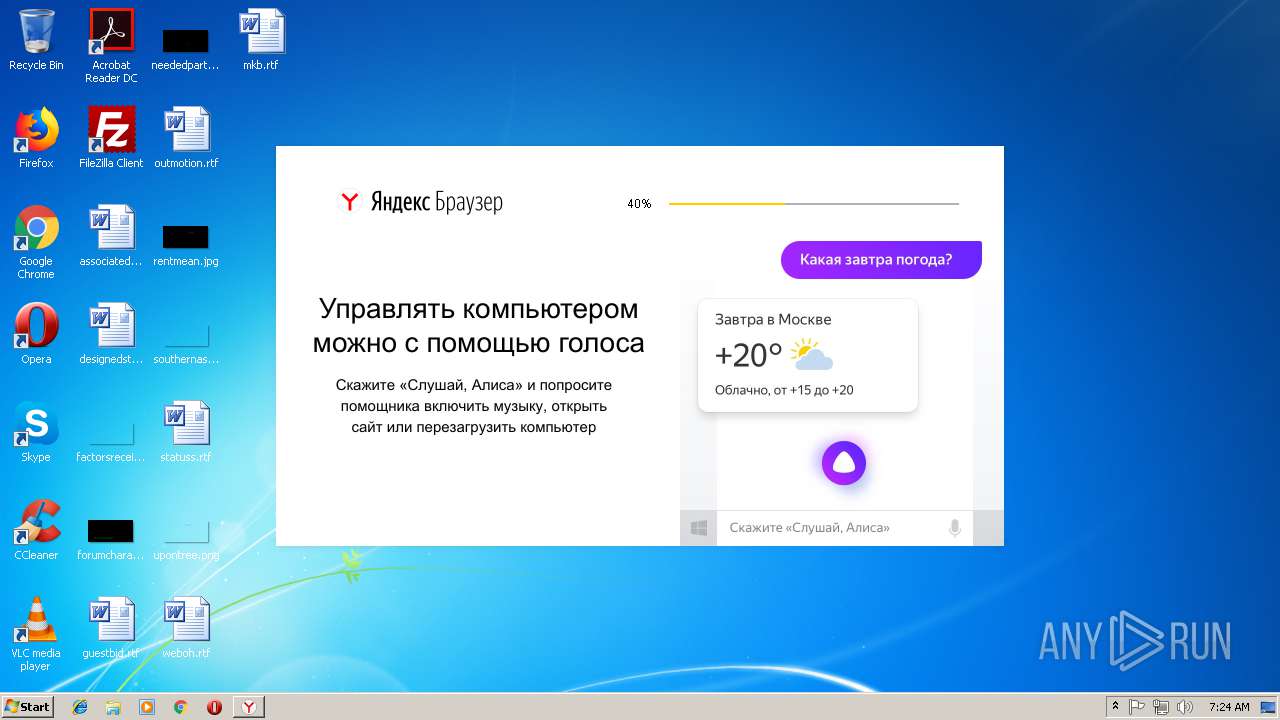The image size is (1280, 720).
Task: Select the Acrobat Reader DC shortcut
Action: [x=111, y=46]
